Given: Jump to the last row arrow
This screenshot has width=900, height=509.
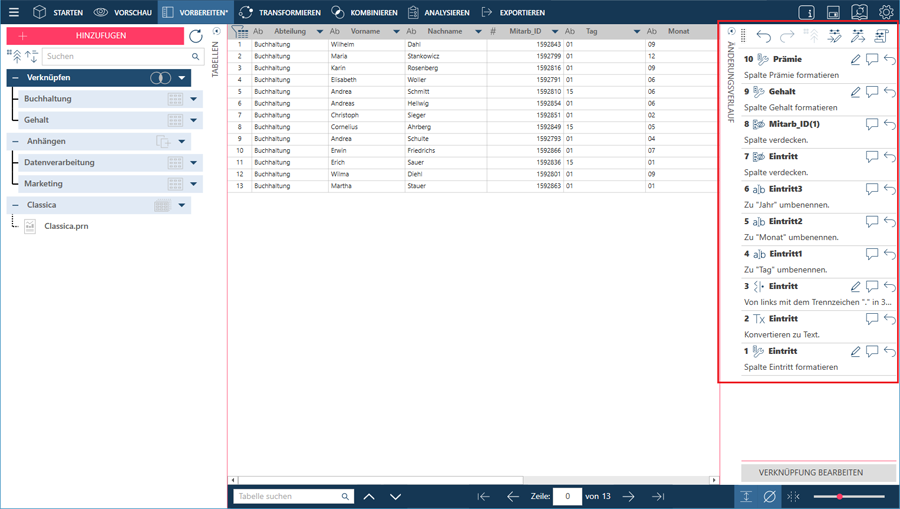Looking at the screenshot, I should [x=657, y=496].
